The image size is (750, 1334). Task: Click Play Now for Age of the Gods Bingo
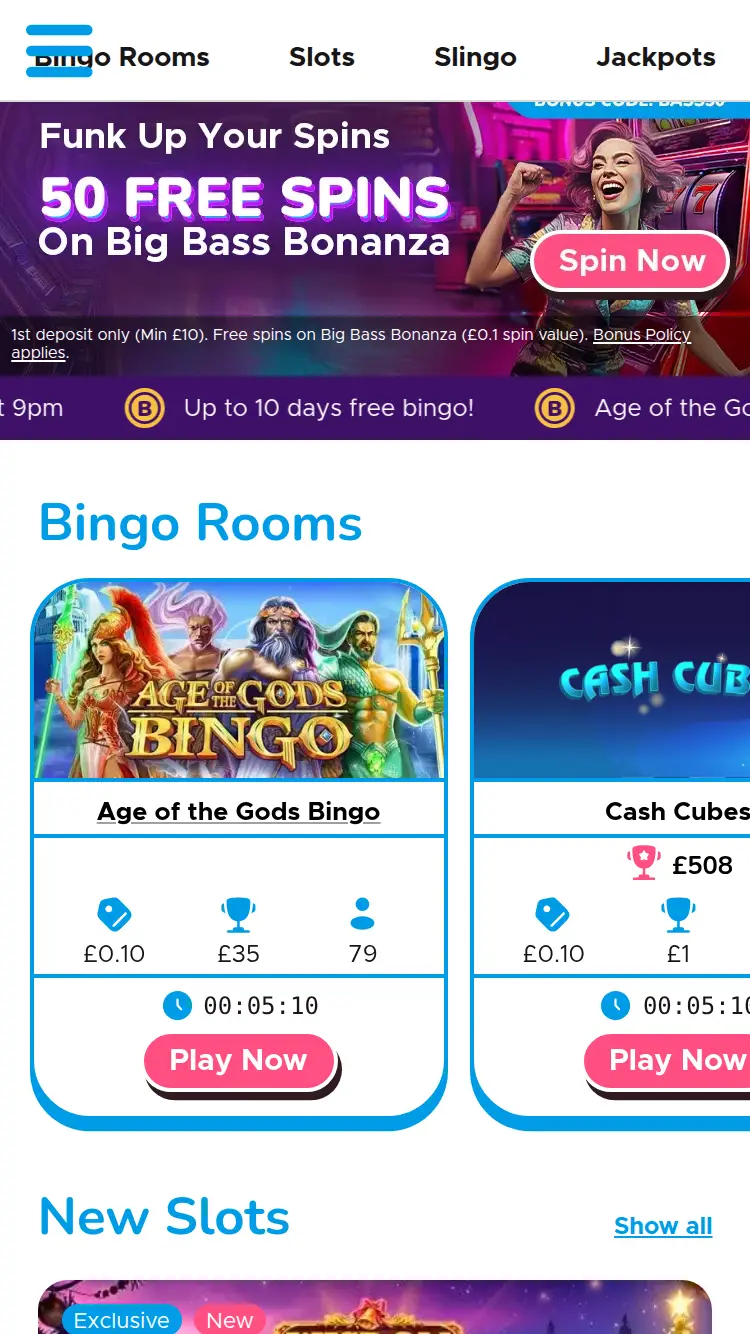coord(239,1060)
